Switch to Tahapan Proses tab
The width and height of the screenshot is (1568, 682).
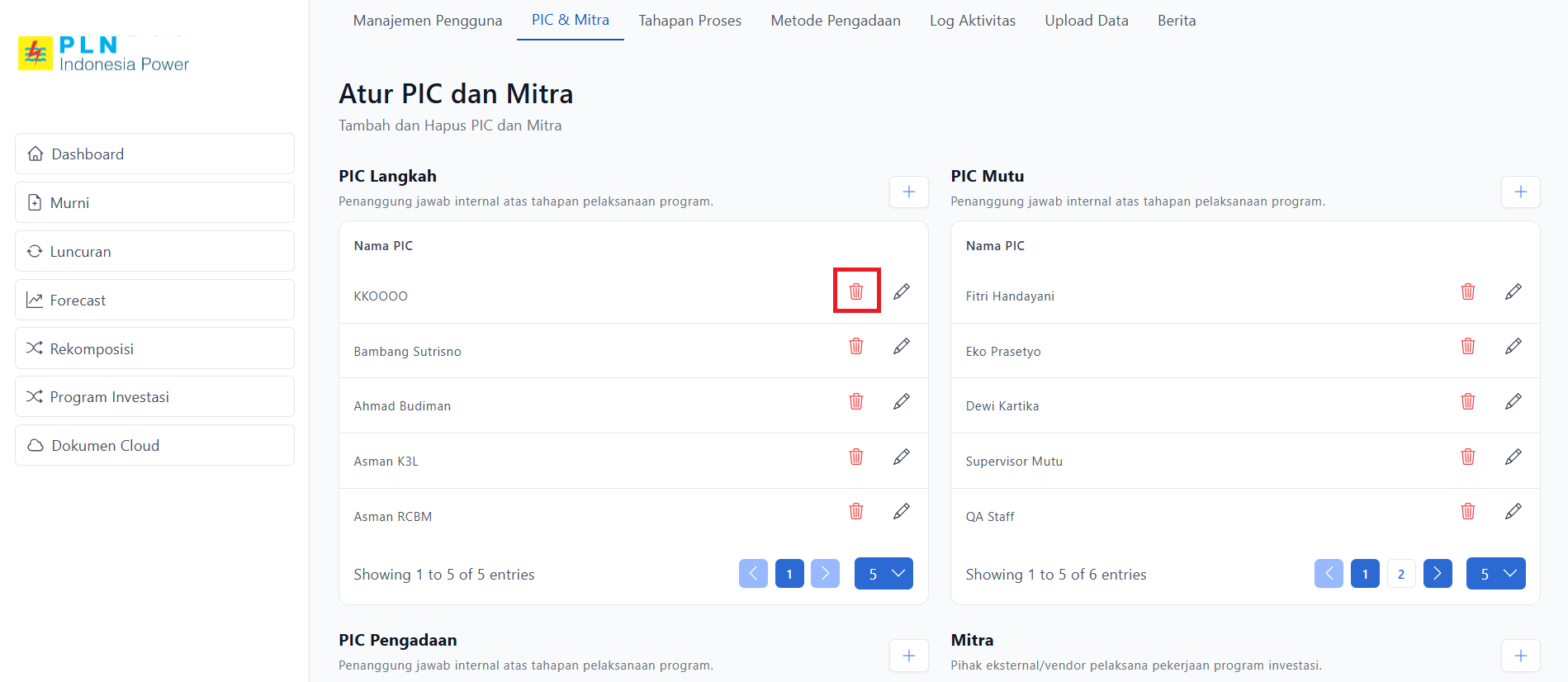tap(689, 21)
